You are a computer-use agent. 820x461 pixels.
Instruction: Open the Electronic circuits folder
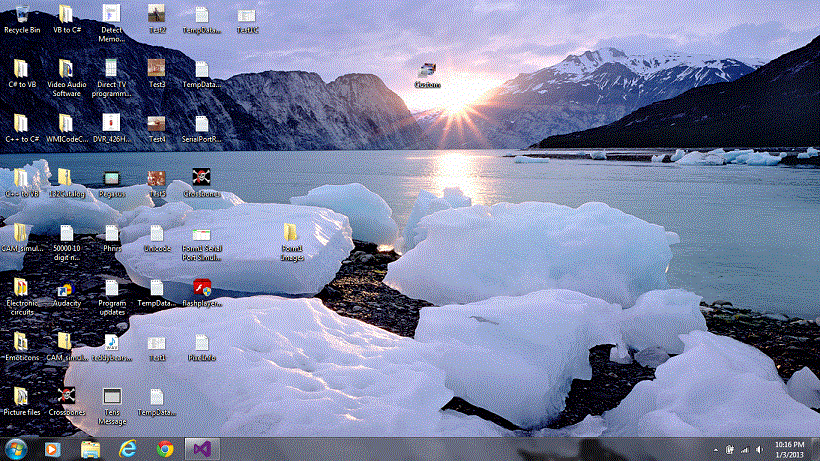(22, 297)
